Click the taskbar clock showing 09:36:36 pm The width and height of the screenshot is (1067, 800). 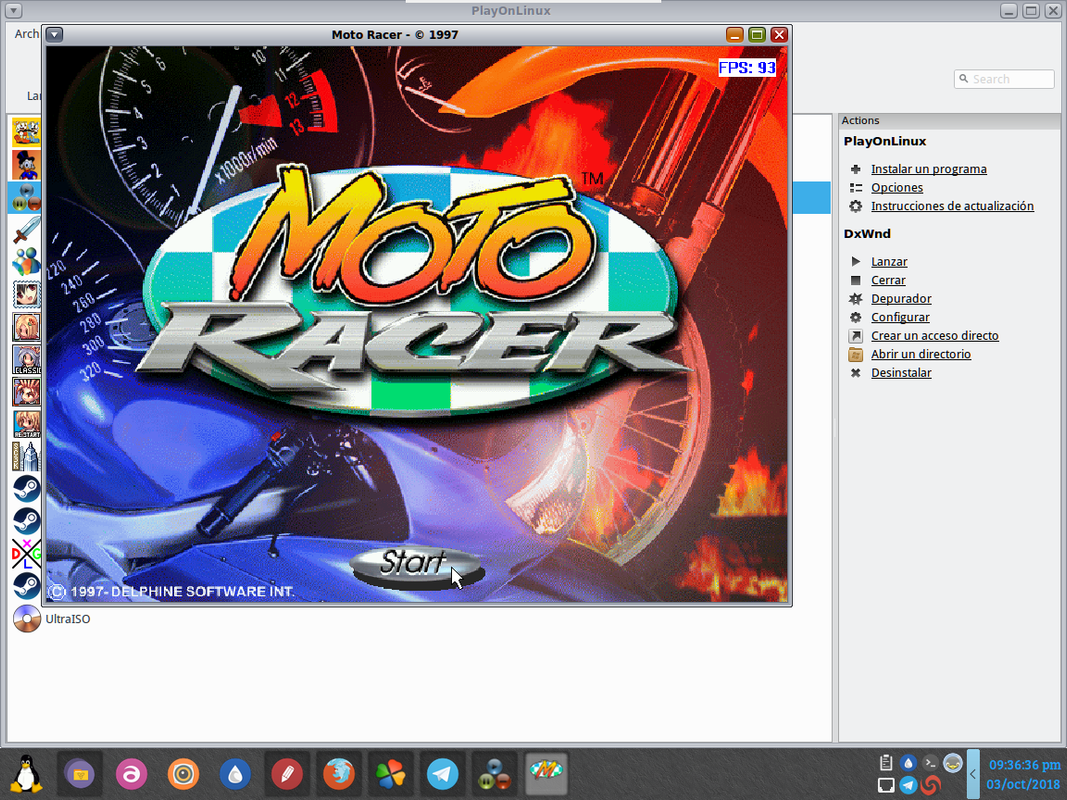[1024, 765]
